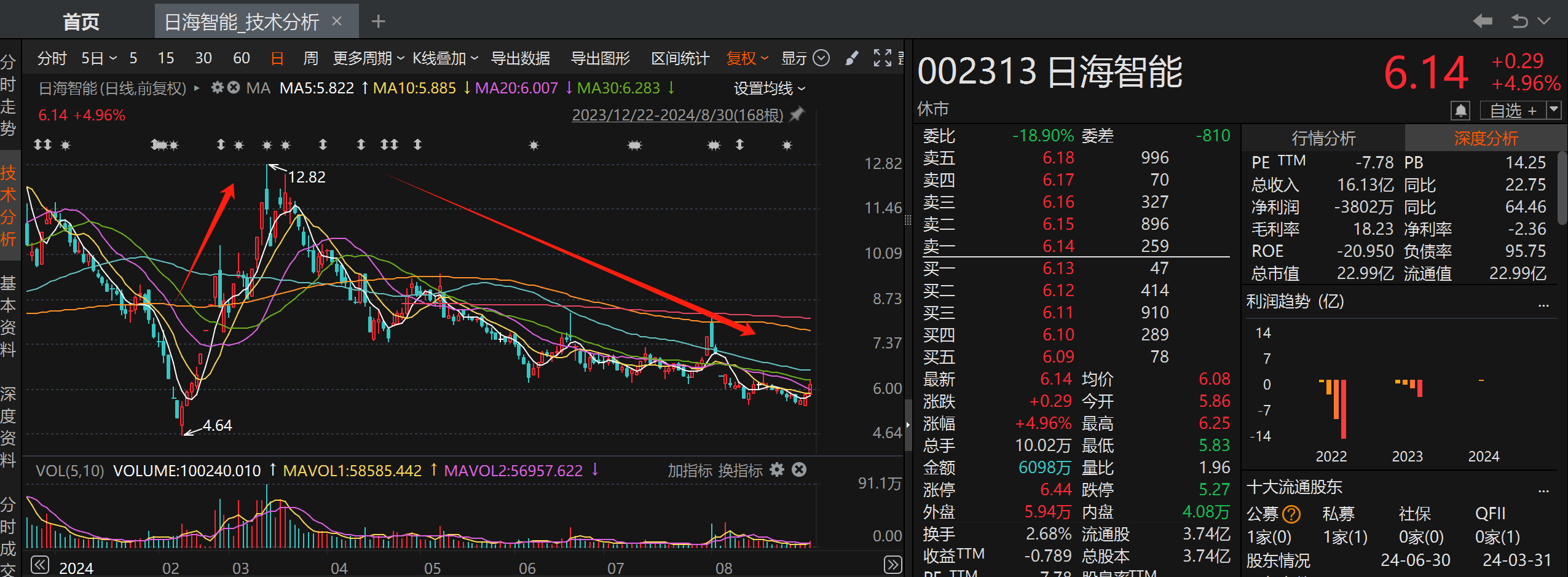The height and width of the screenshot is (577, 1568).
Task: Click the 4.64 low price marker
Action: (217, 425)
